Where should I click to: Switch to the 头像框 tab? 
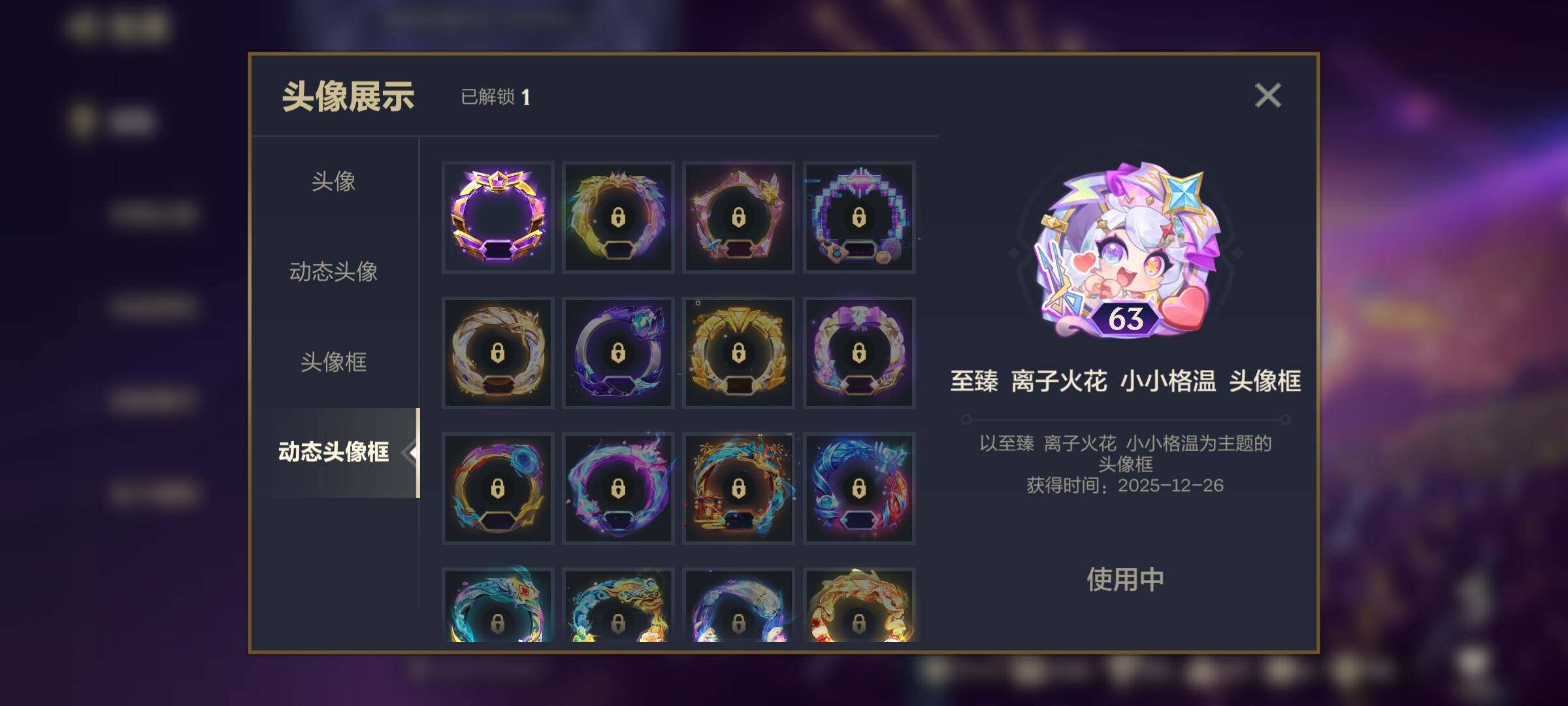(334, 361)
